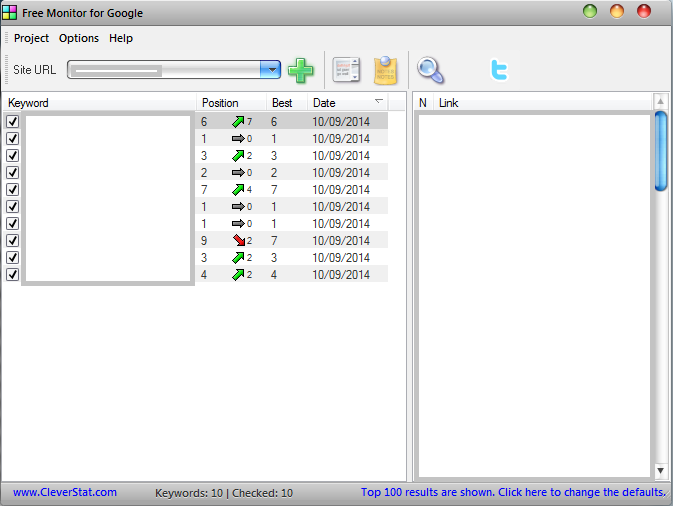The height and width of the screenshot is (506, 673).
Task: Click the Date column sort arrow
Action: [x=379, y=101]
